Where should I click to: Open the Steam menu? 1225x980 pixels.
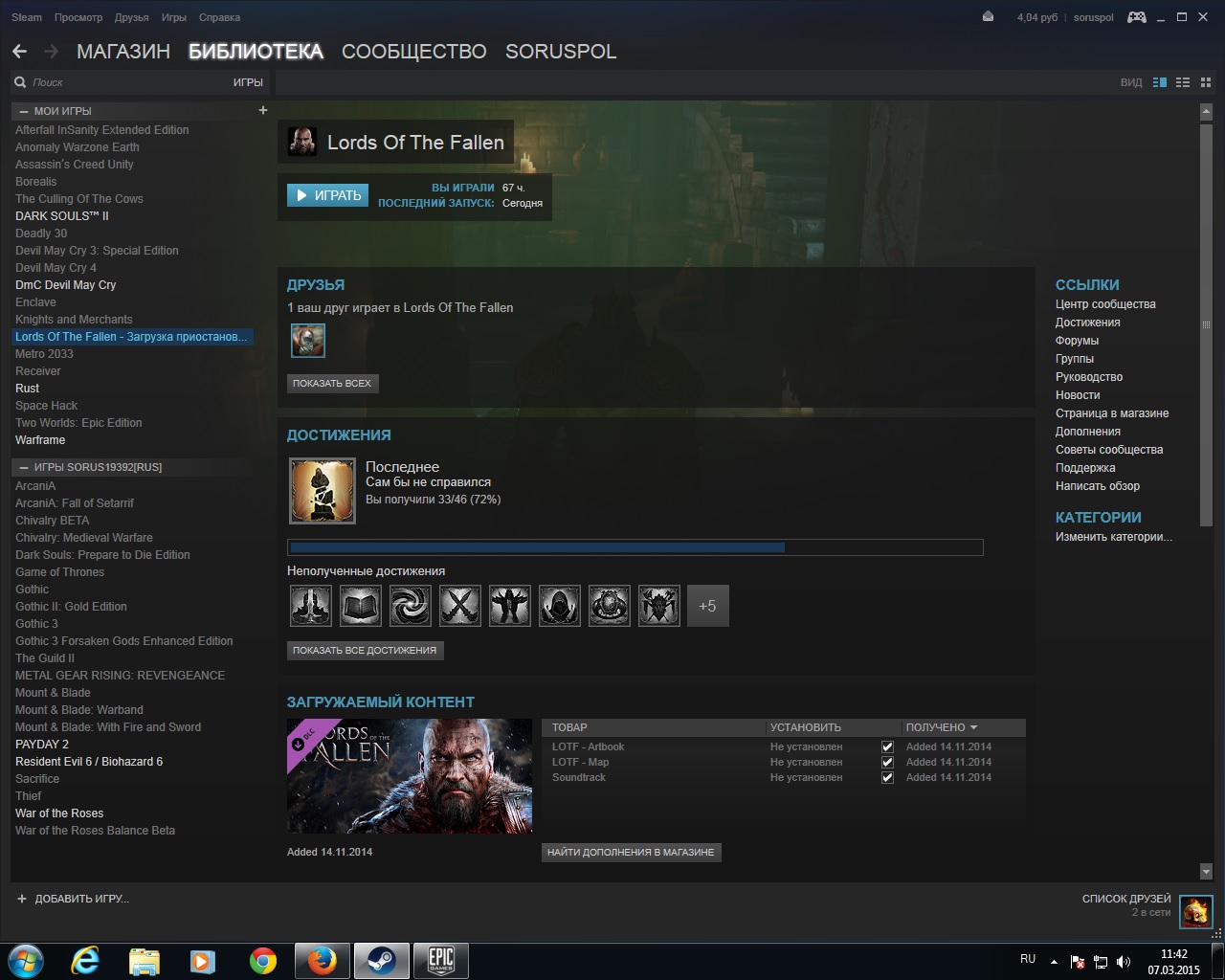[x=27, y=17]
